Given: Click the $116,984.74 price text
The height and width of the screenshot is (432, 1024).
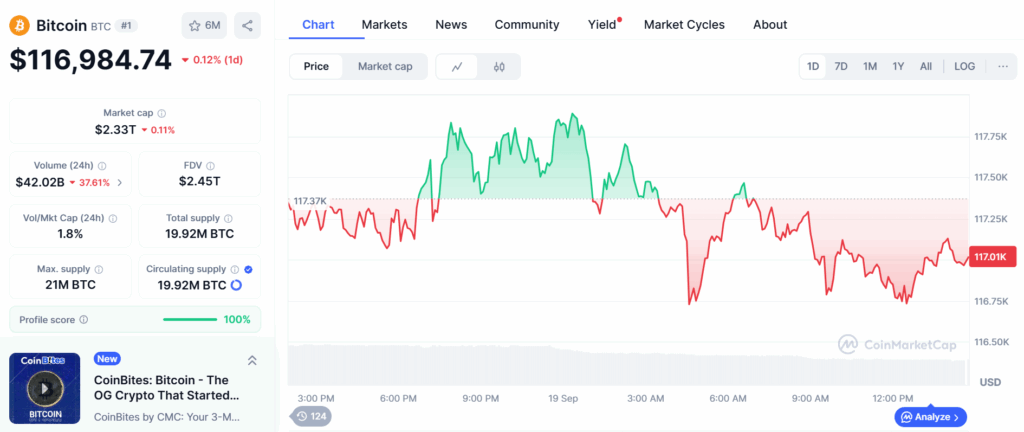Looking at the screenshot, I should pyautogui.click(x=91, y=59).
